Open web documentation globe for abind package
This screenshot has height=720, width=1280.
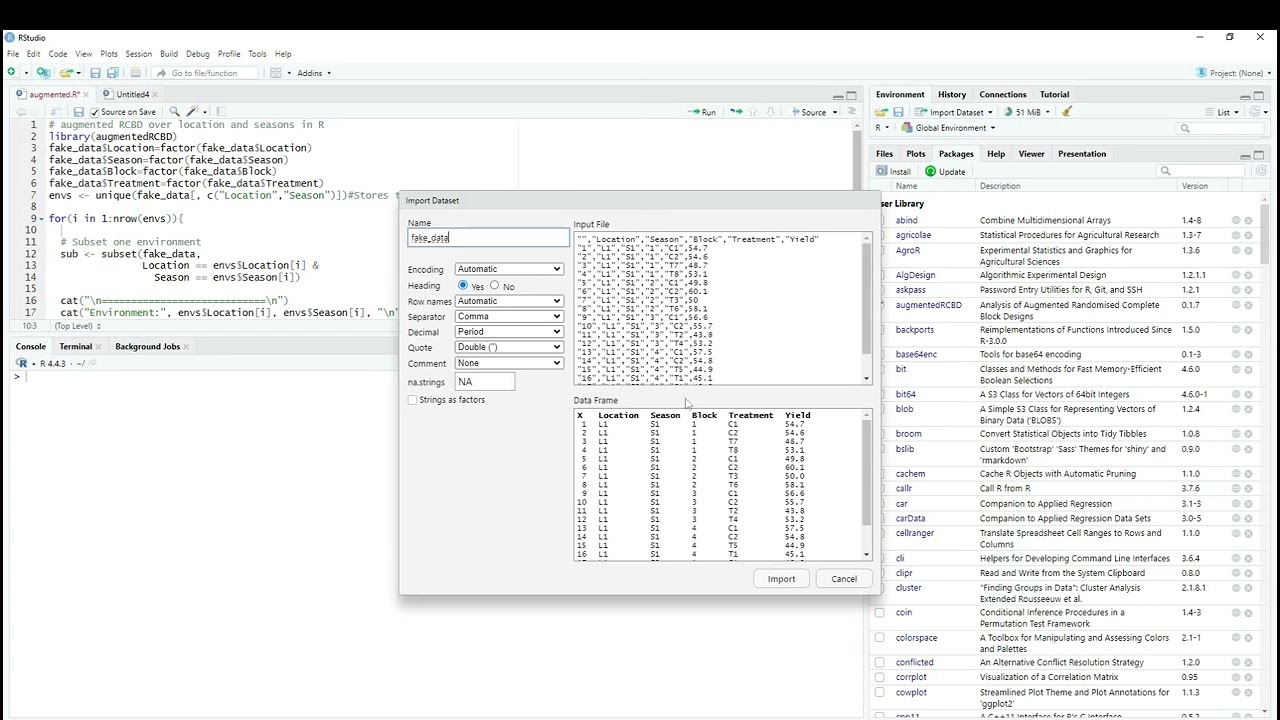[x=1236, y=220]
